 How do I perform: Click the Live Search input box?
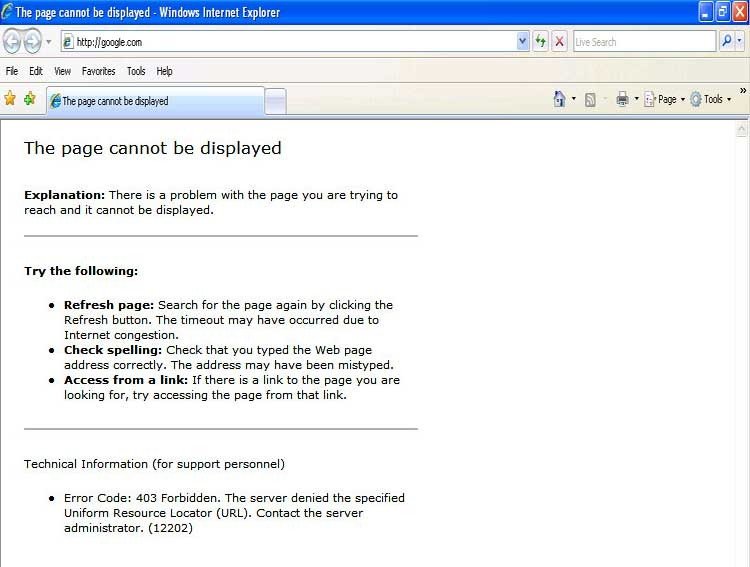[643, 42]
